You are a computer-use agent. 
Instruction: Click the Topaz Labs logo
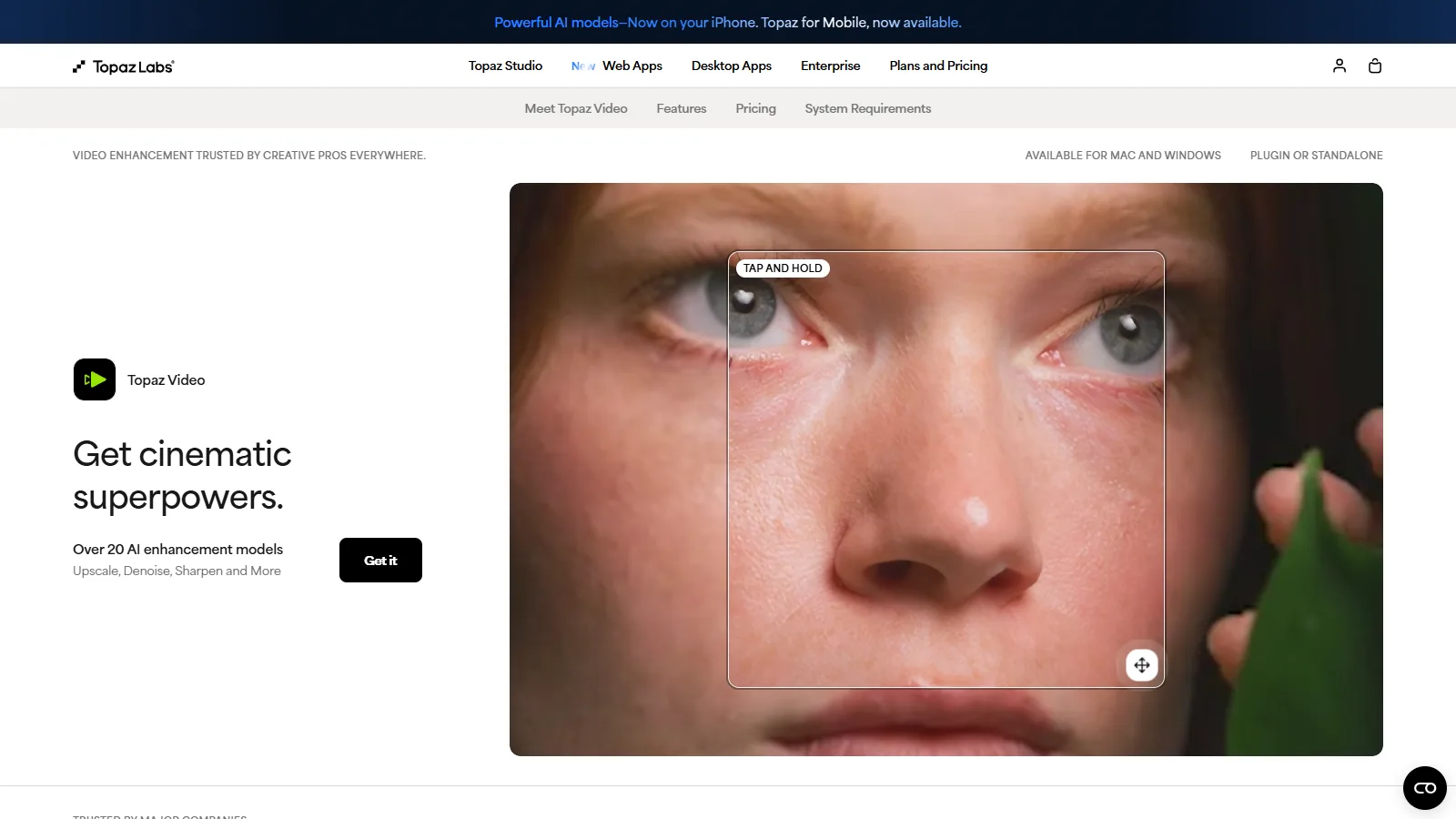(124, 66)
